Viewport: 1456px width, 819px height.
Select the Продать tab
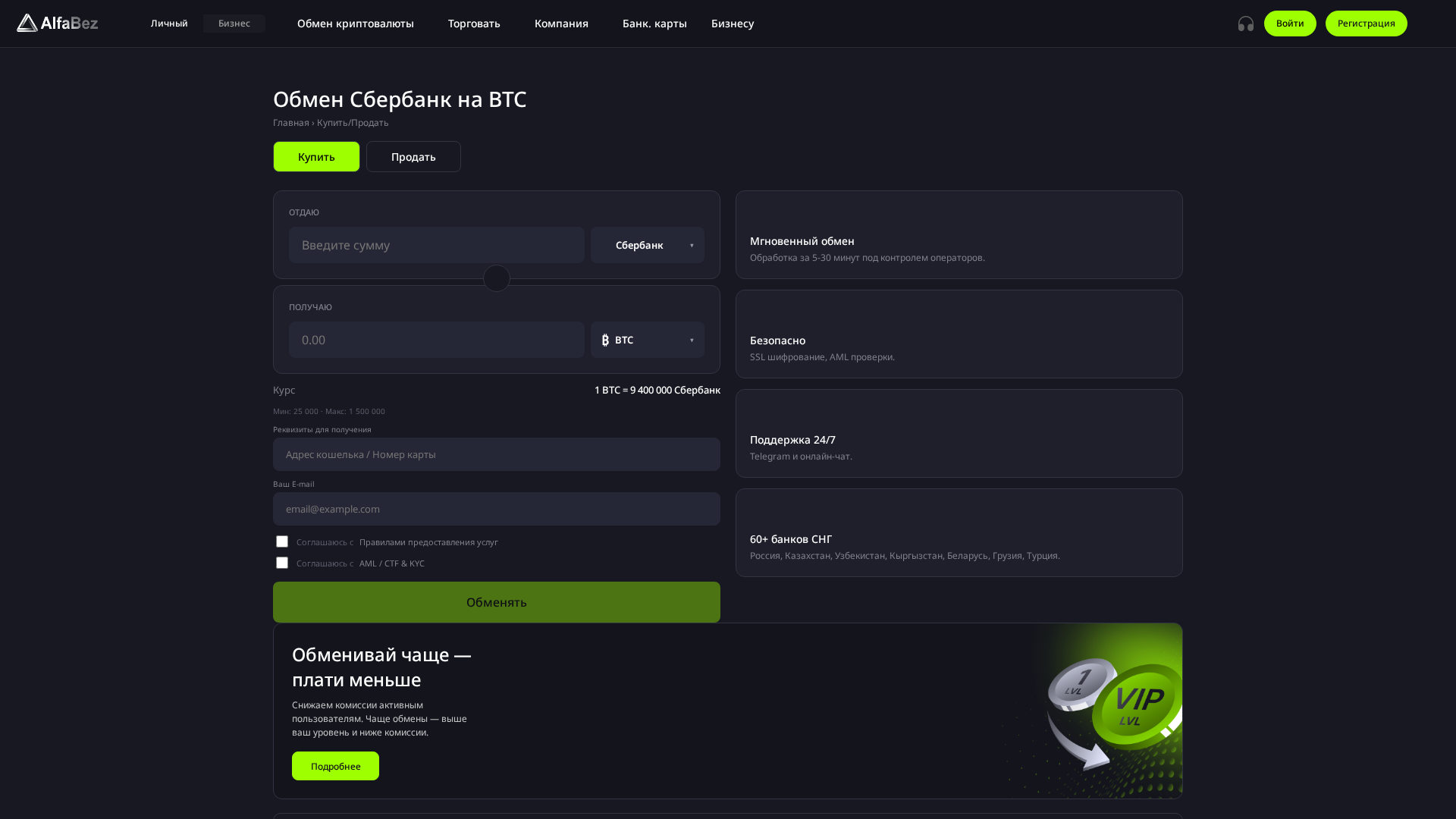(x=413, y=157)
